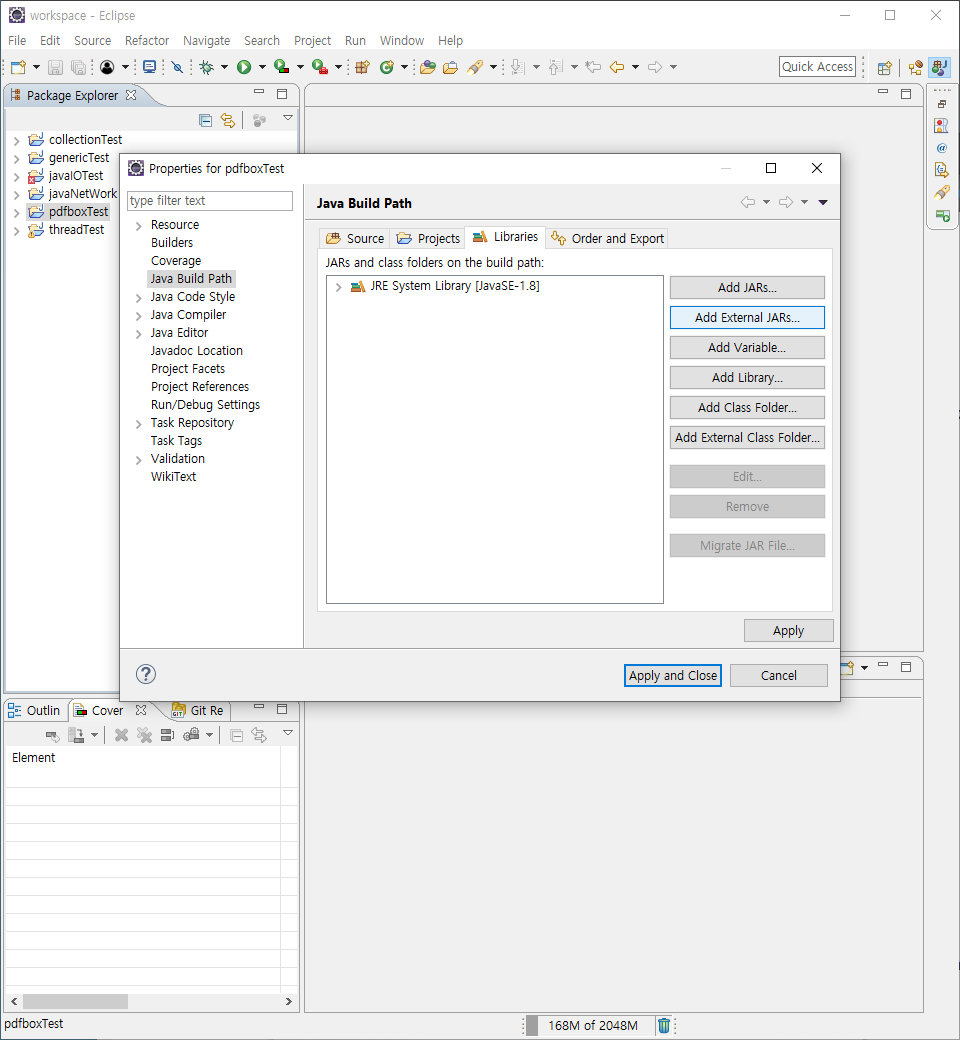Toggle Link with Editor in Package Explorer
The height and width of the screenshot is (1040, 960).
pos(228,120)
